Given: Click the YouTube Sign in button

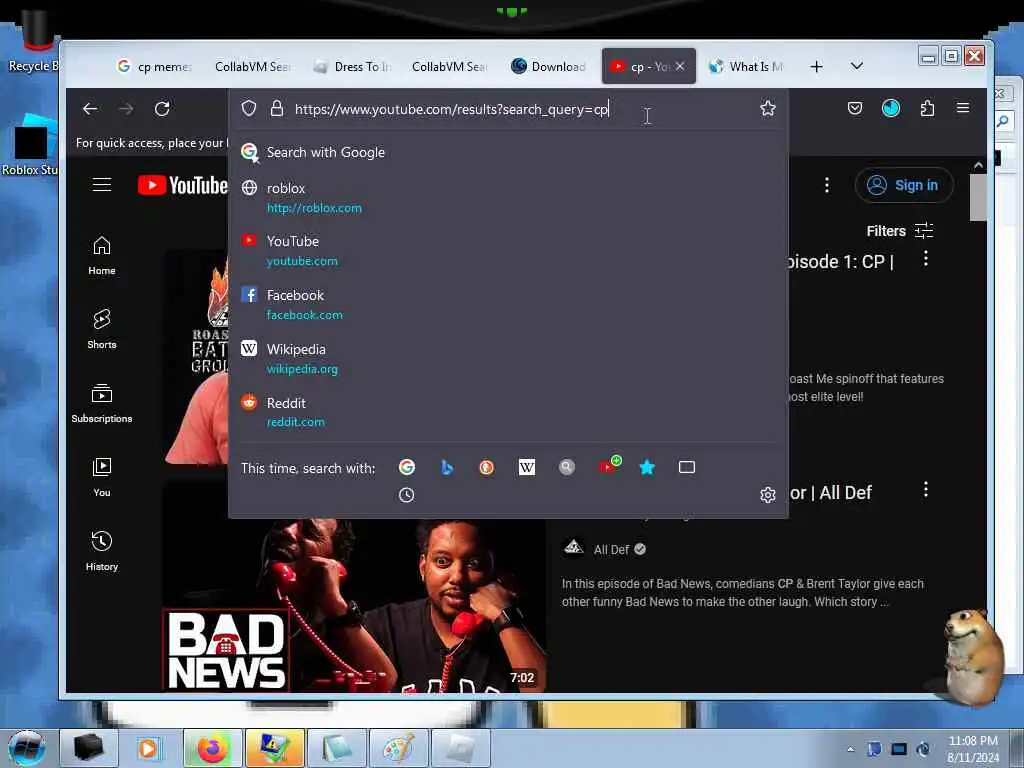Looking at the screenshot, I should pos(904,185).
